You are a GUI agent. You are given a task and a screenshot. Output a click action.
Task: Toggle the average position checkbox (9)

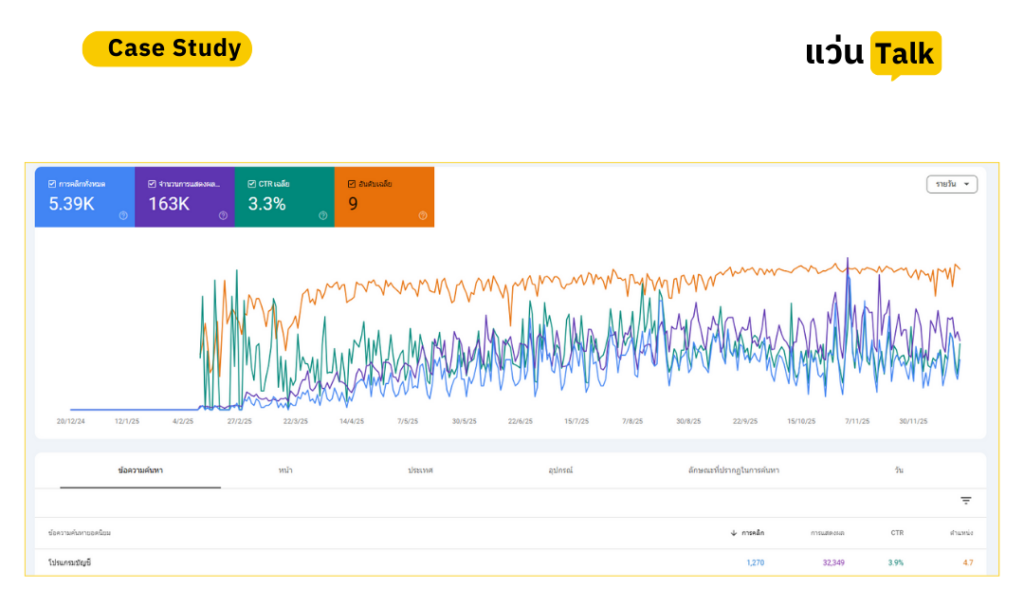coord(351,184)
